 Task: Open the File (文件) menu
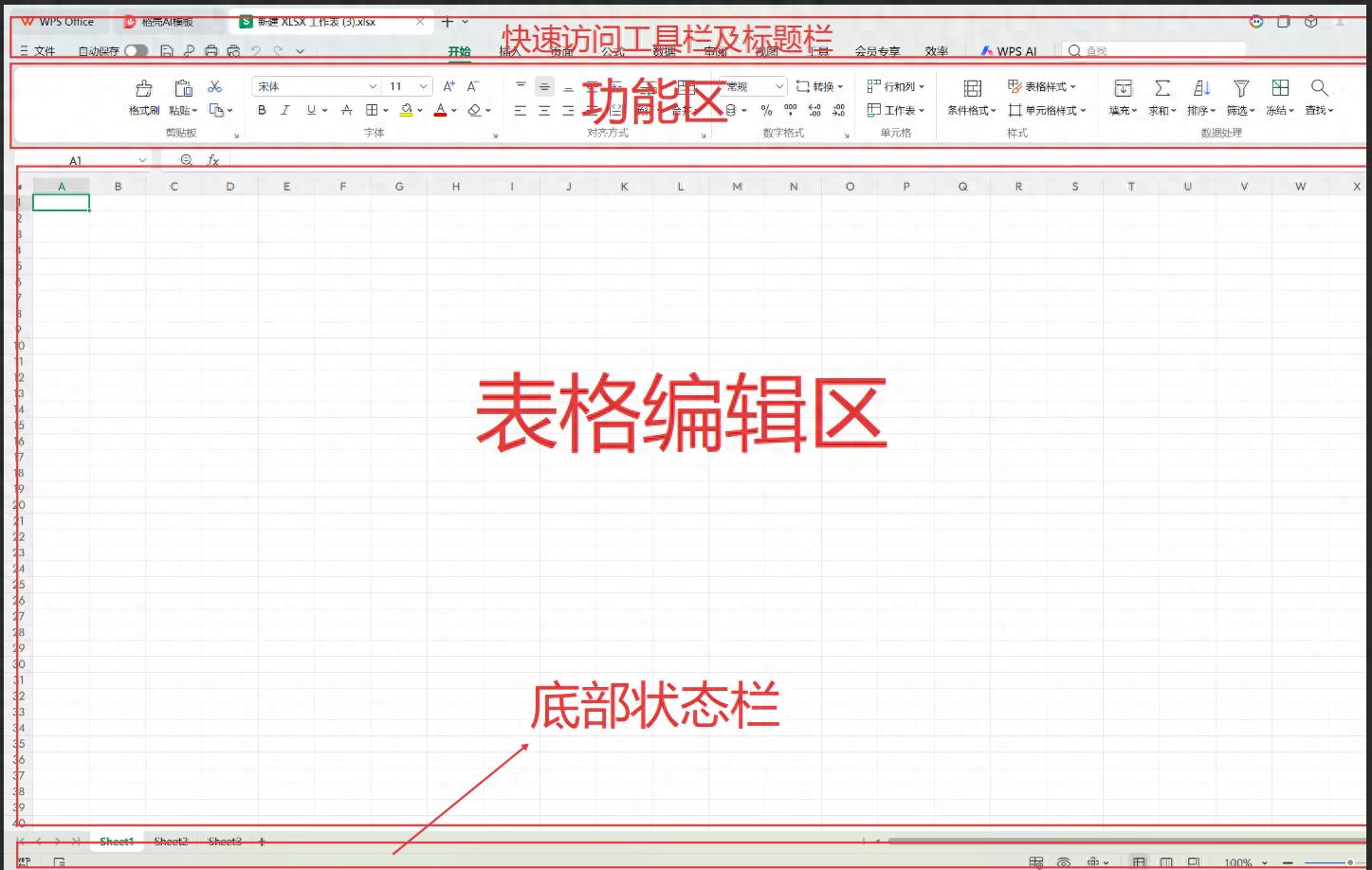[38, 51]
